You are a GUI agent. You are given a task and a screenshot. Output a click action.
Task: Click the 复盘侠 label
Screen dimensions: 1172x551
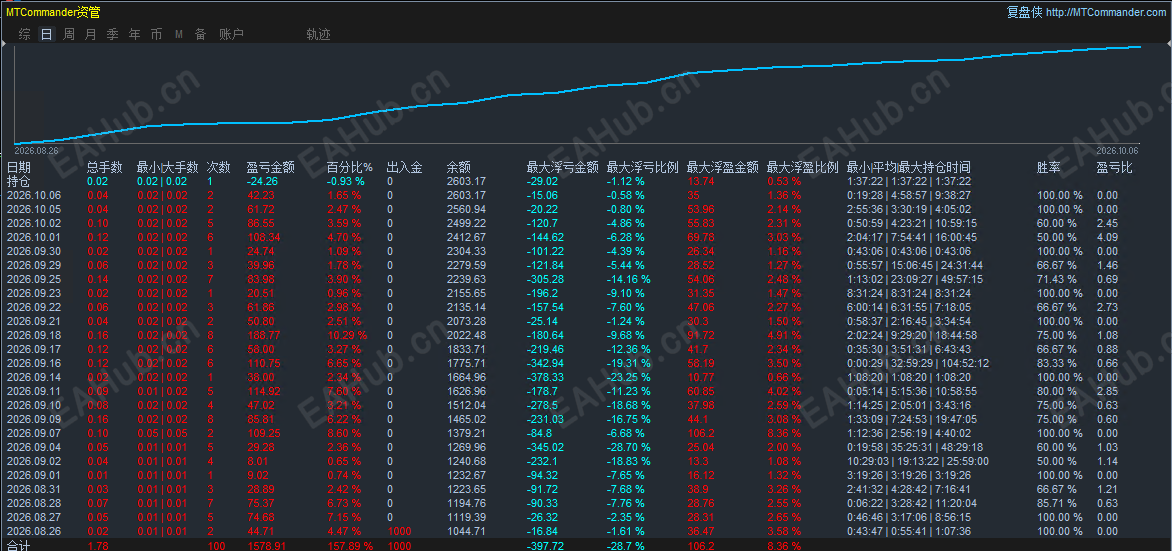point(1024,12)
